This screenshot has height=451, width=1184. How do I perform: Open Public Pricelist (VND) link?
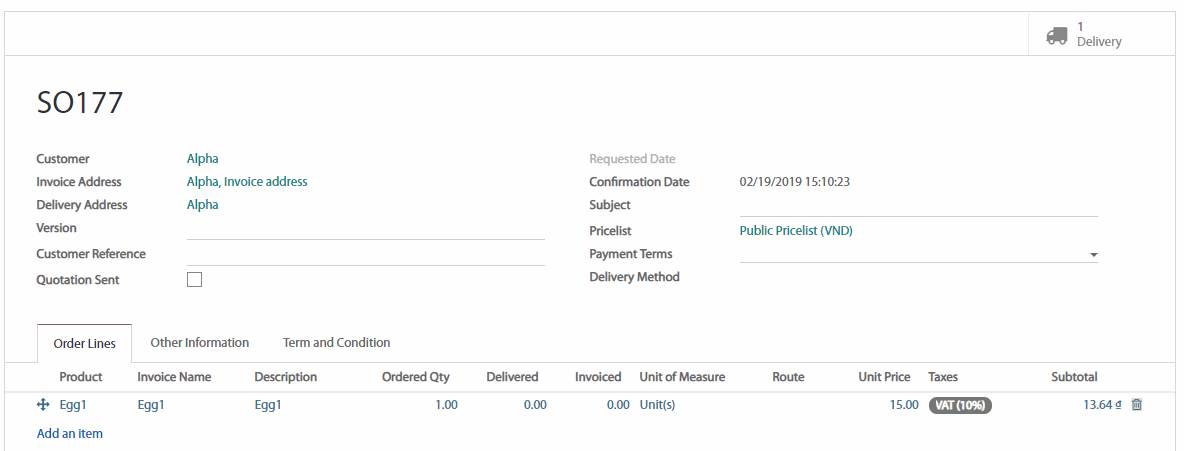tap(796, 231)
